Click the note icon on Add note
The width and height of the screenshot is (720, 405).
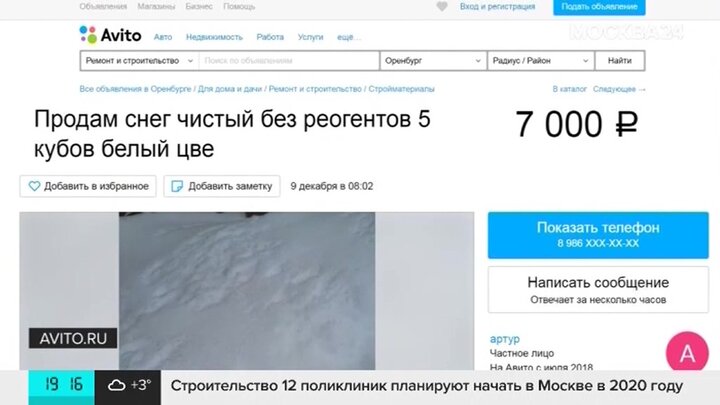[x=177, y=186]
